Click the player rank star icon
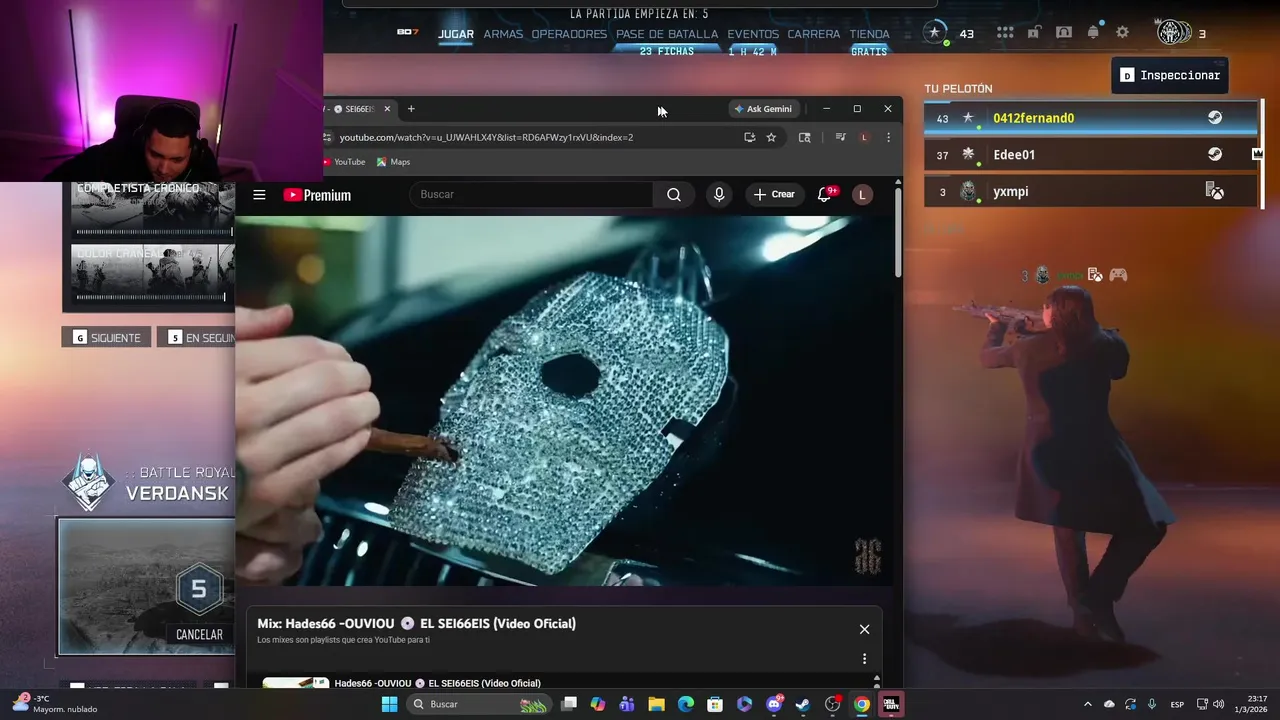 (x=934, y=32)
